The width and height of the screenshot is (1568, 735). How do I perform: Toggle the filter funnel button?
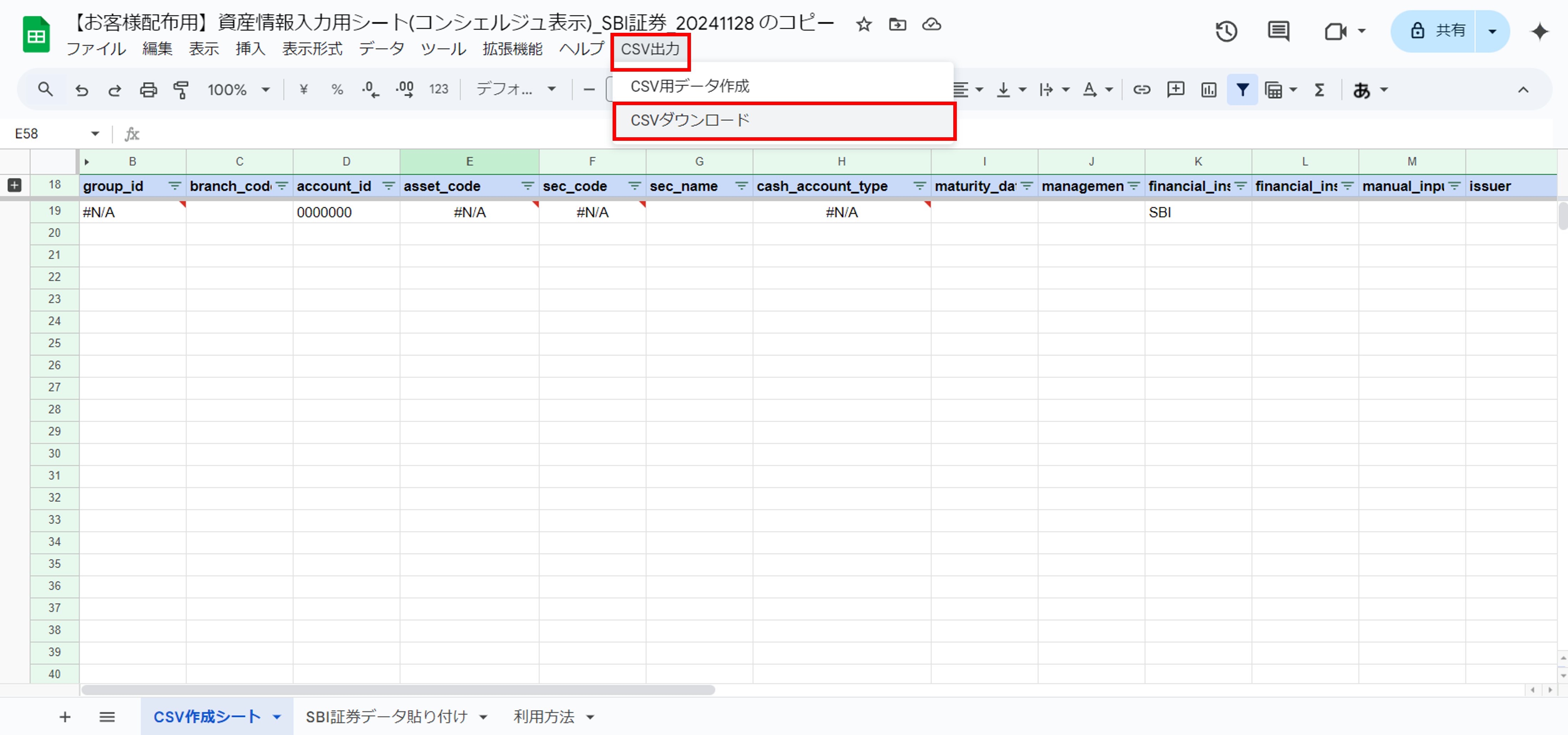(1242, 90)
